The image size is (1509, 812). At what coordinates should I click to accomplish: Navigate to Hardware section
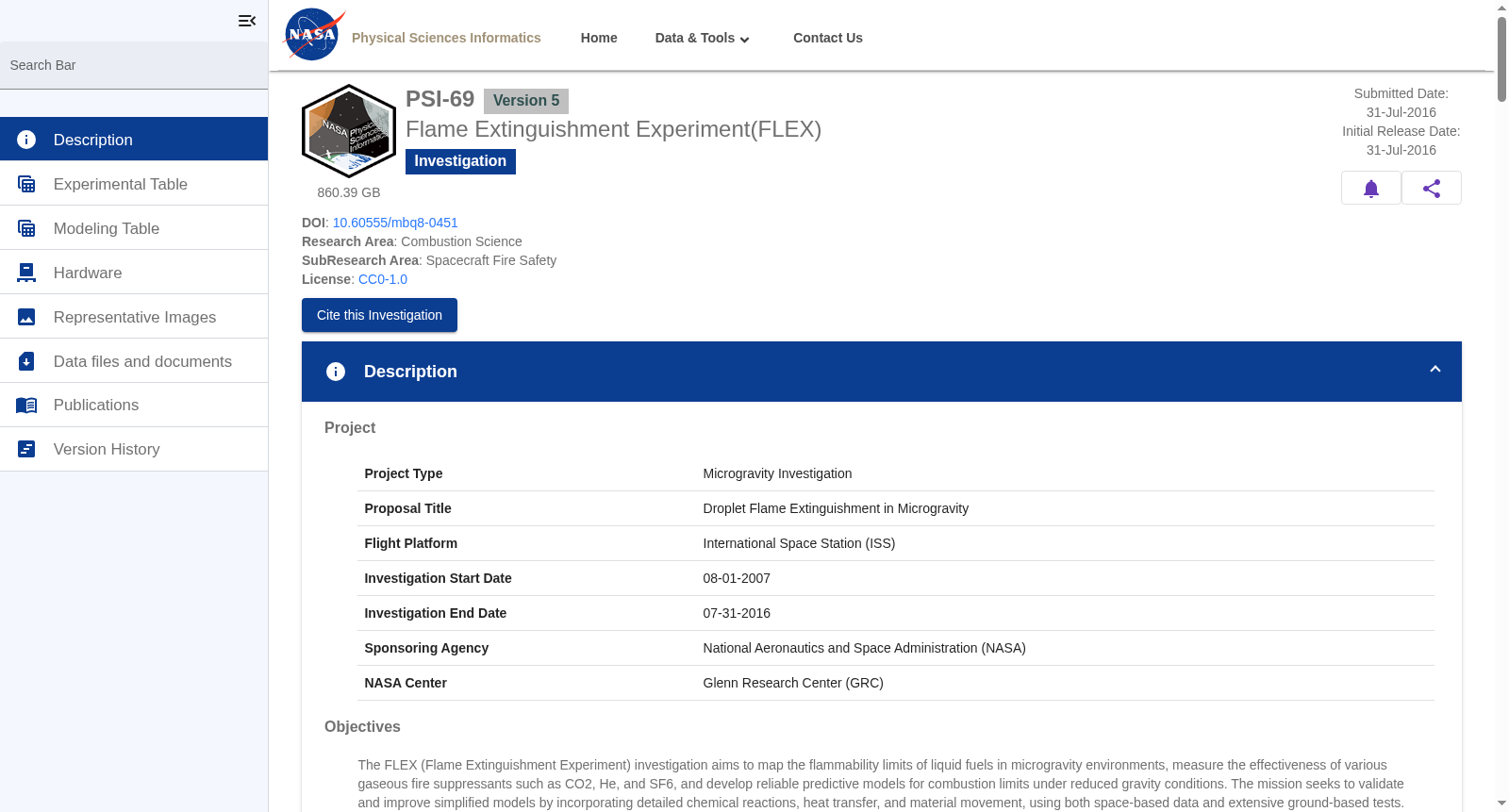(134, 273)
